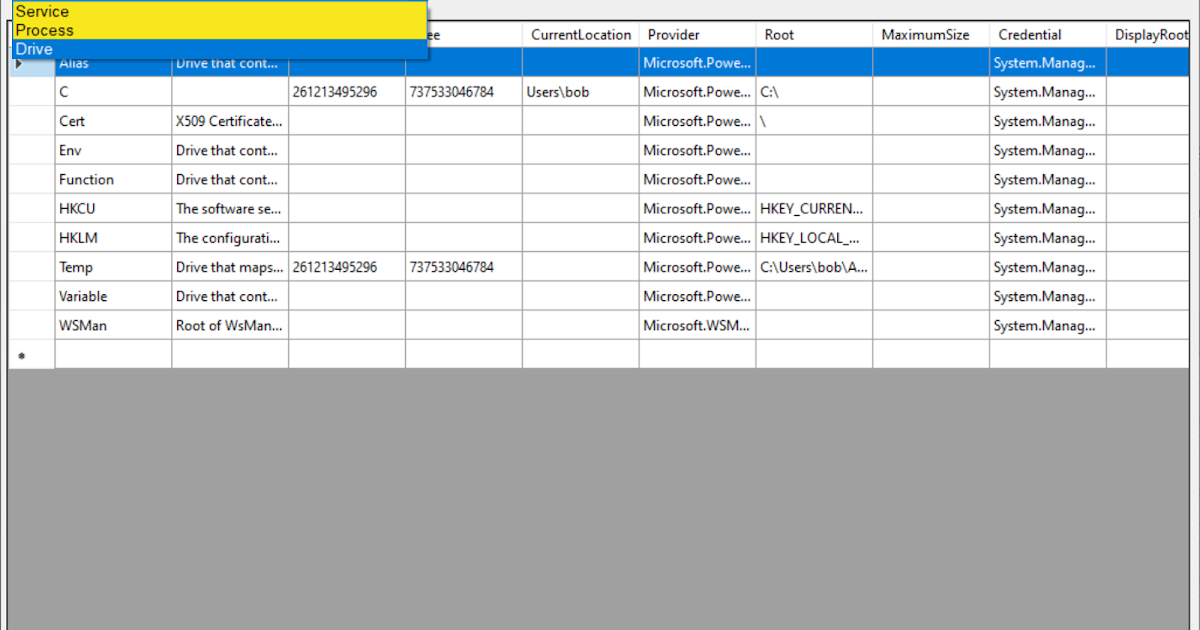Click the row header next to WSMan
Screen dimensions: 1200x630
point(30,325)
